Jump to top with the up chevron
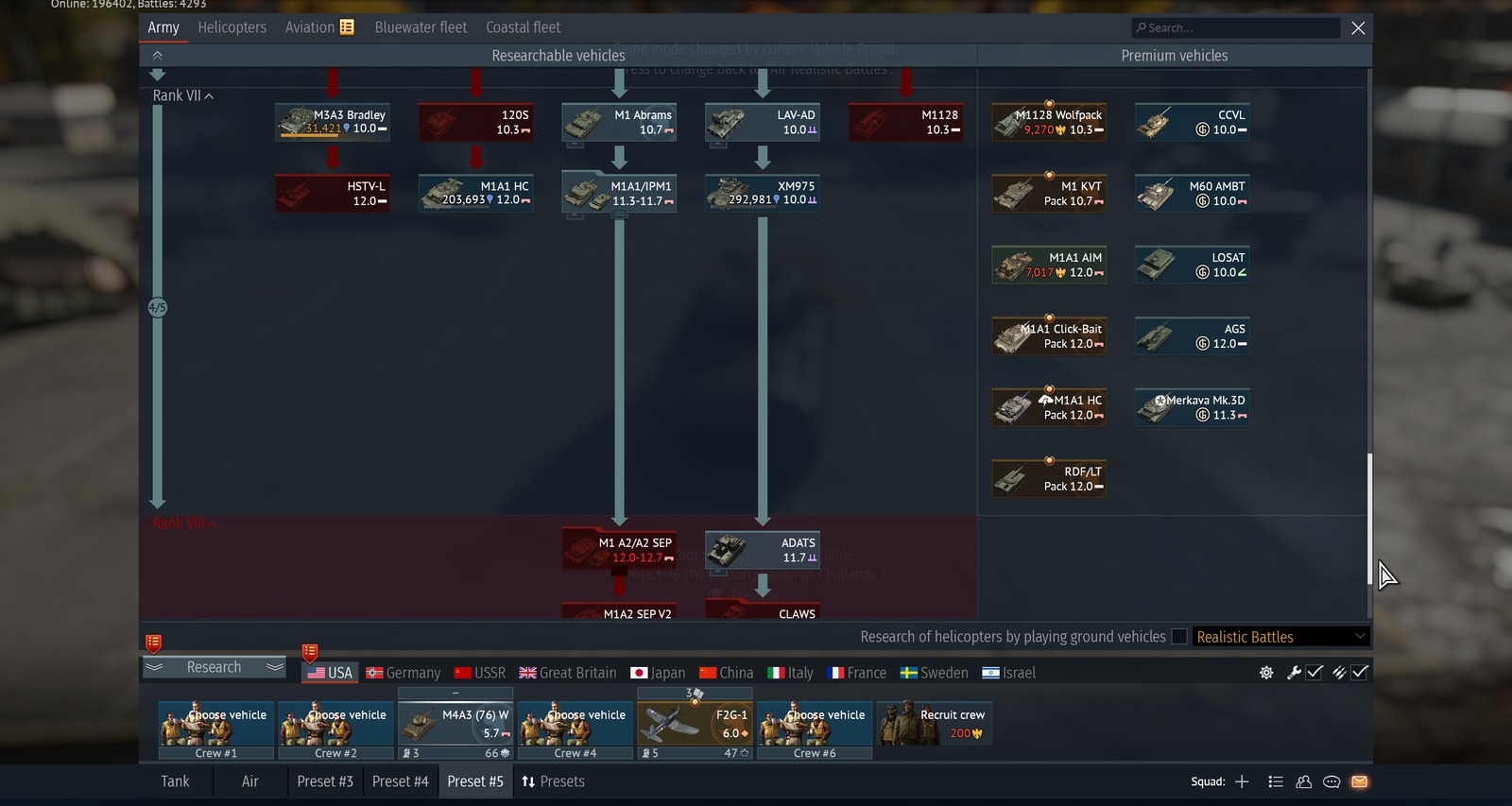 click(157, 56)
